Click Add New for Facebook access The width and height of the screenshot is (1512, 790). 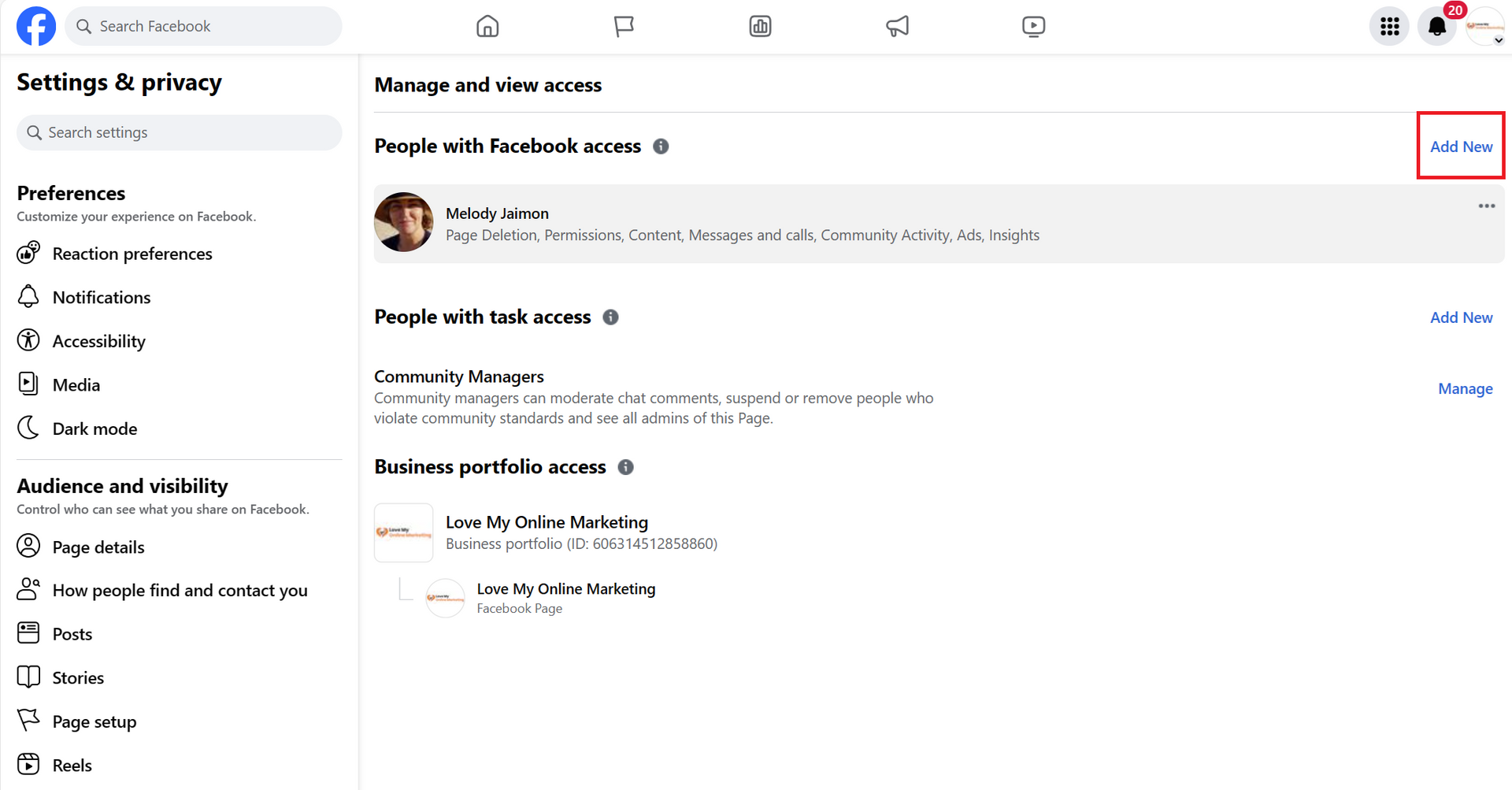1461,146
